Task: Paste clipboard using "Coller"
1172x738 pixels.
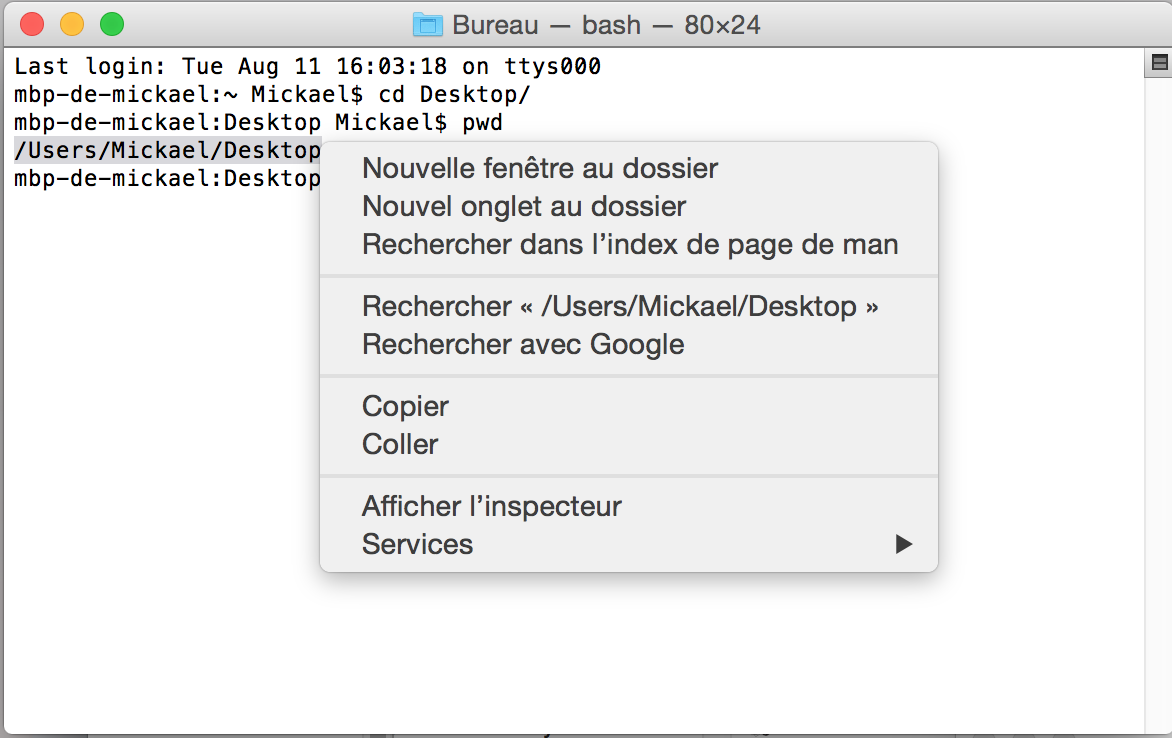Action: pos(399,444)
